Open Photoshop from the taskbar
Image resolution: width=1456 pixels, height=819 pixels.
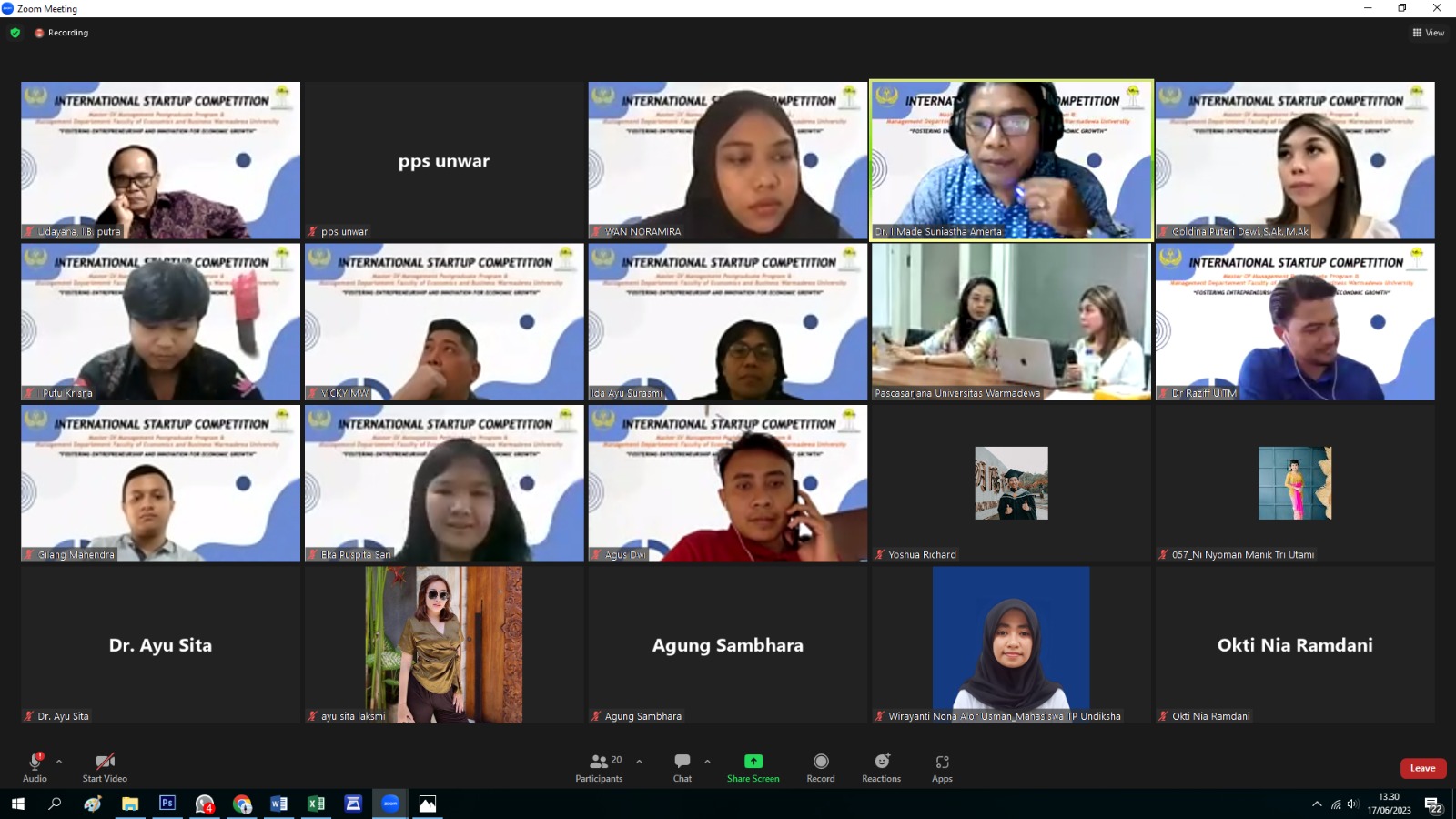(x=167, y=804)
